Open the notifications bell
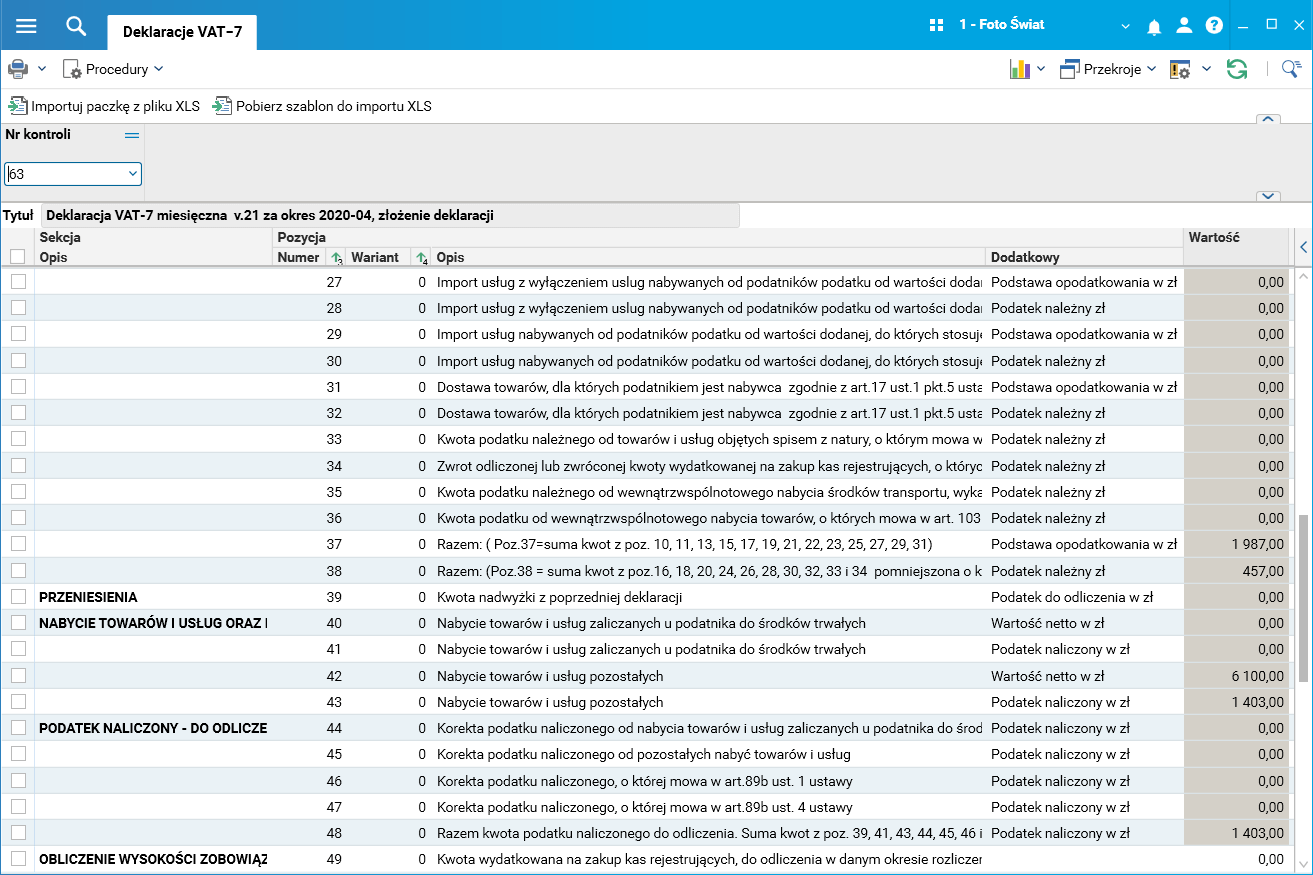The height and width of the screenshot is (875, 1313). click(1154, 26)
